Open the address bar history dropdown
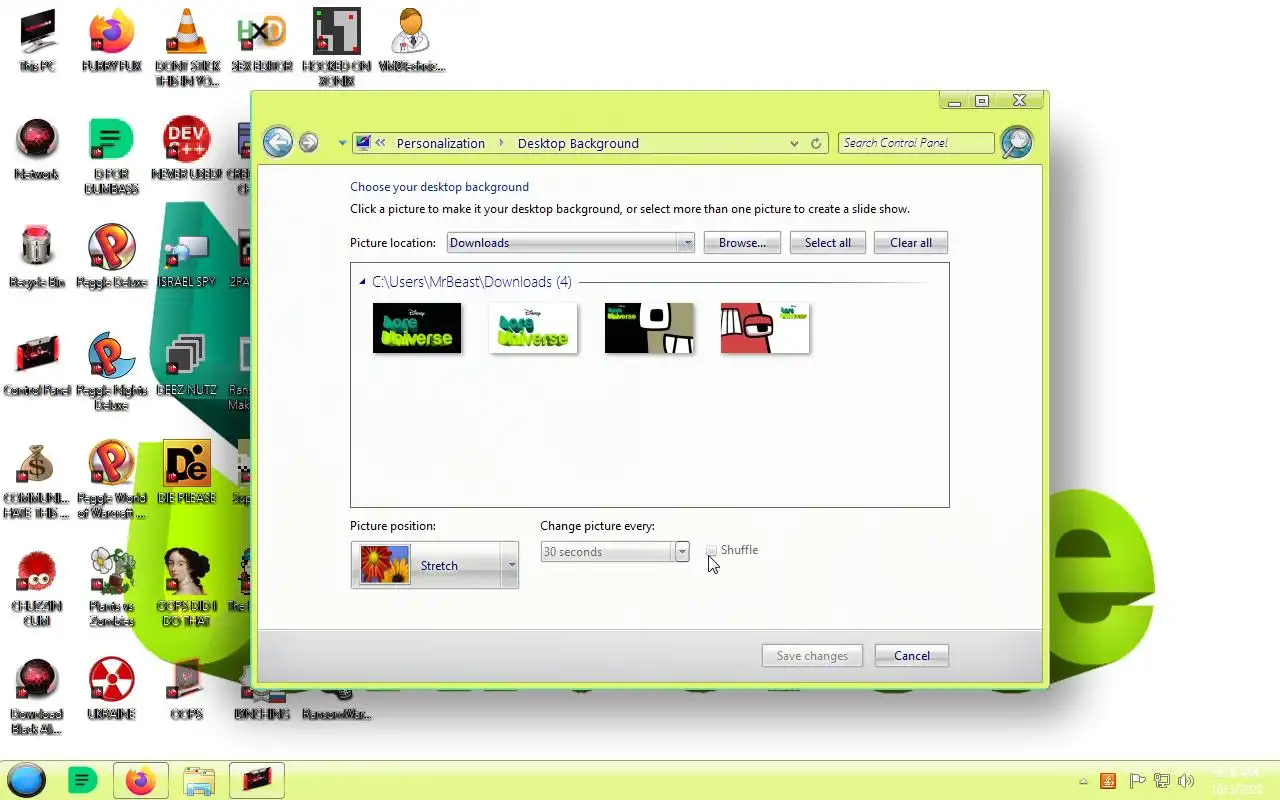The height and width of the screenshot is (800, 1280). point(794,143)
